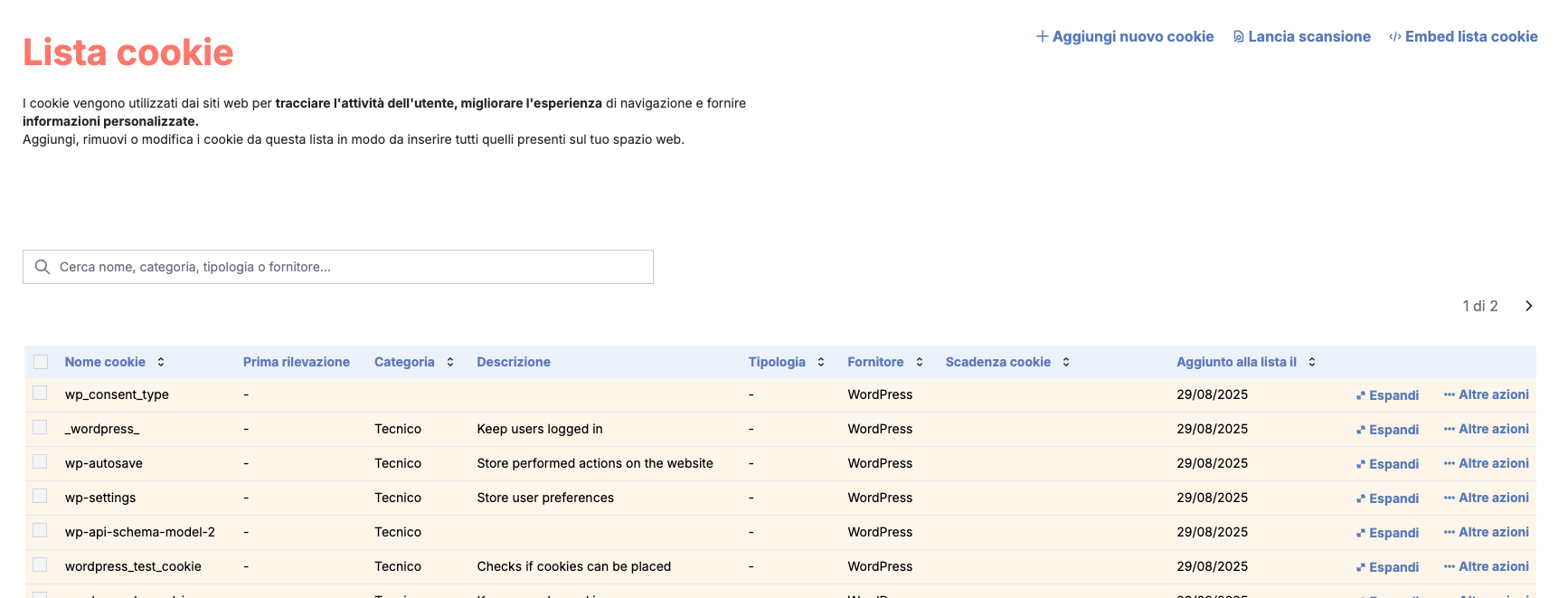
Task: Click sort arrows beside Scadenza cookie
Action: point(1066,362)
